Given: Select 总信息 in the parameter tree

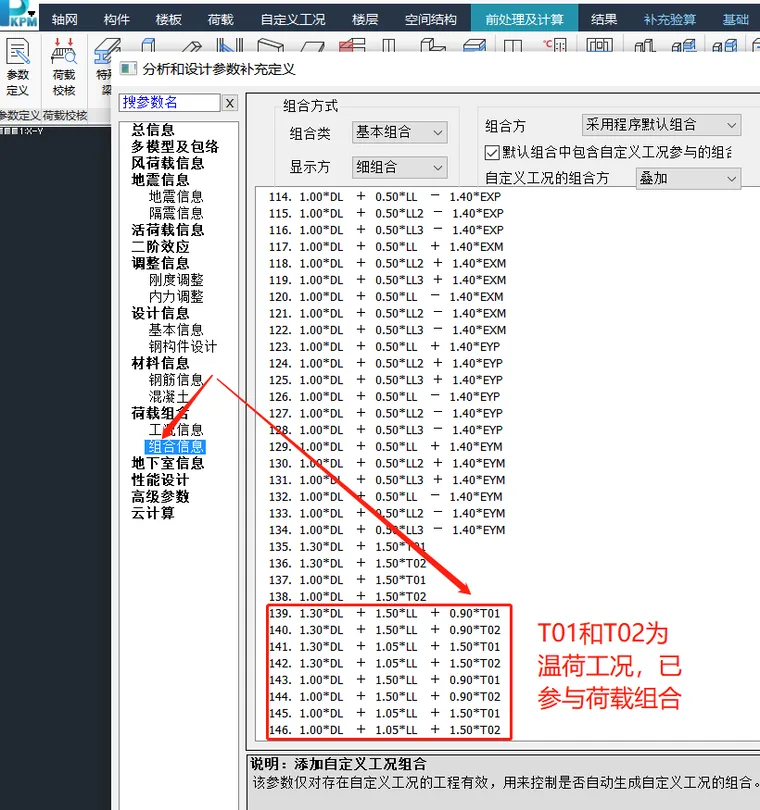Looking at the screenshot, I should click(153, 130).
